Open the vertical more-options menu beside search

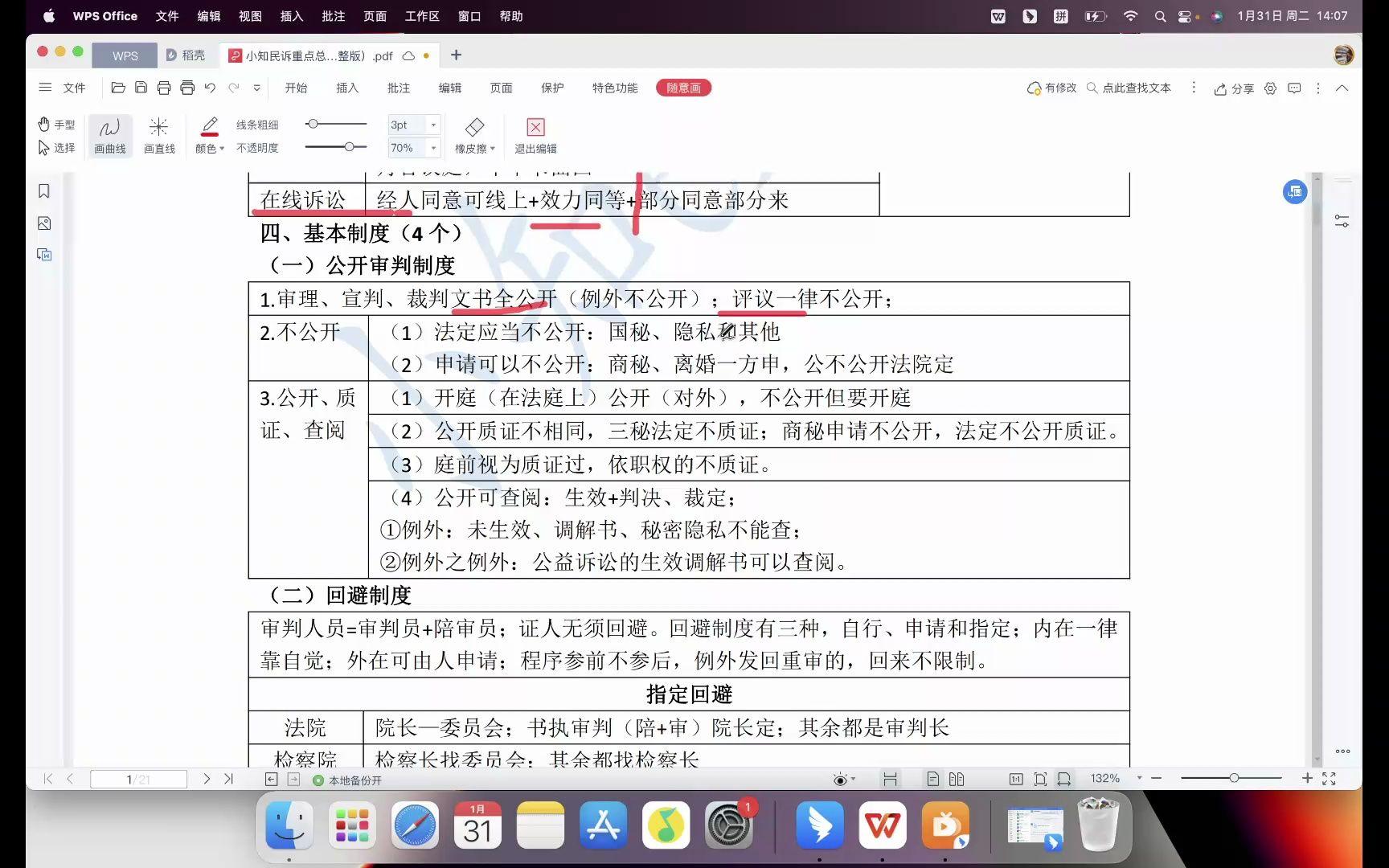[x=1194, y=88]
